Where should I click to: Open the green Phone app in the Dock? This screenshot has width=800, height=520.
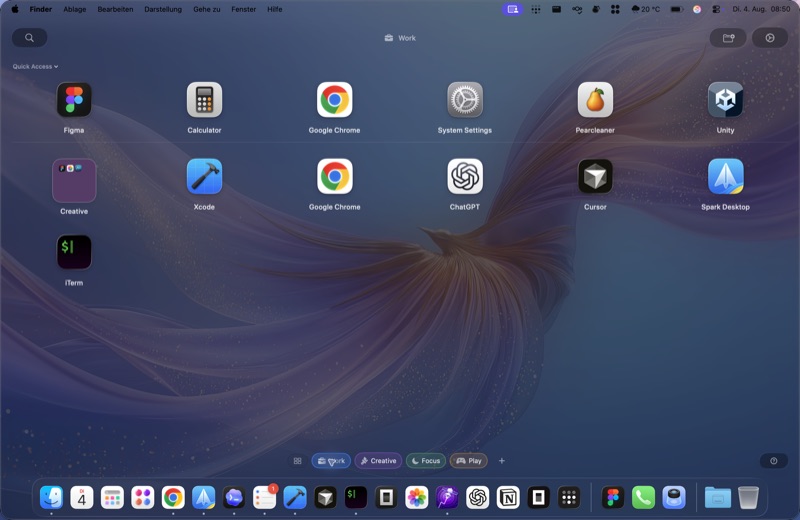point(643,498)
